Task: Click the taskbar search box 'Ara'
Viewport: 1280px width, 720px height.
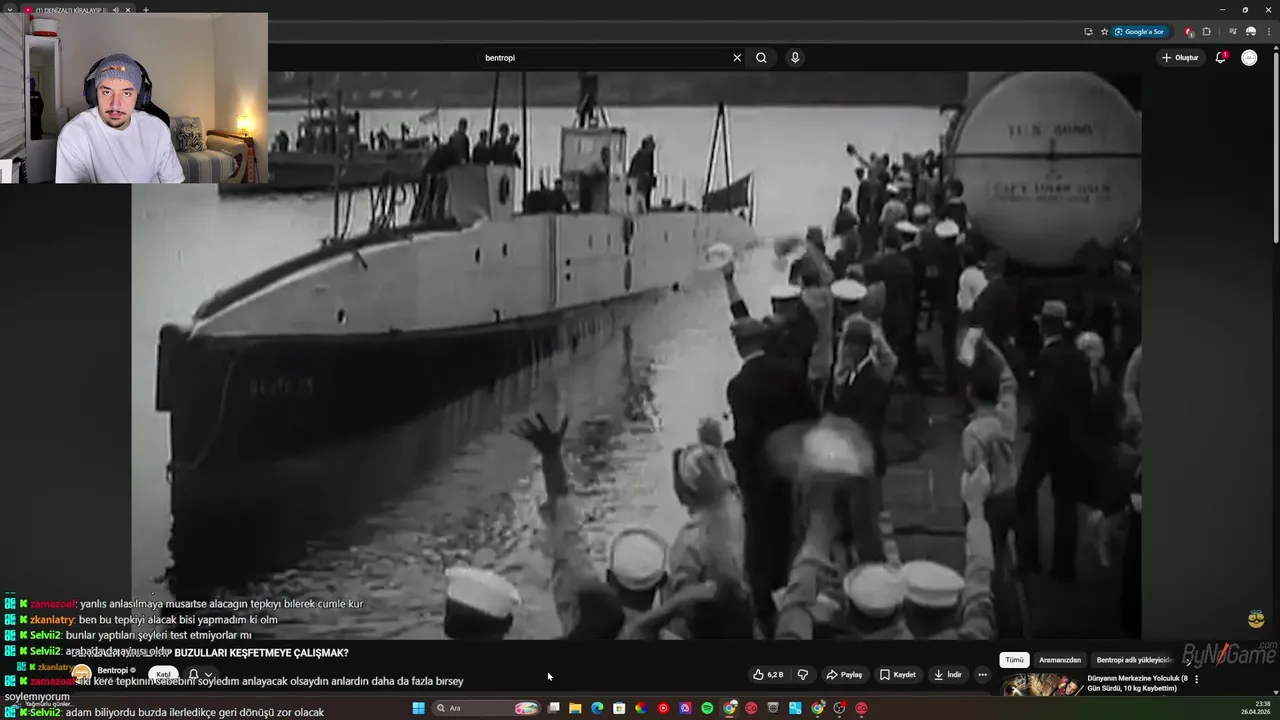Action: coord(486,708)
